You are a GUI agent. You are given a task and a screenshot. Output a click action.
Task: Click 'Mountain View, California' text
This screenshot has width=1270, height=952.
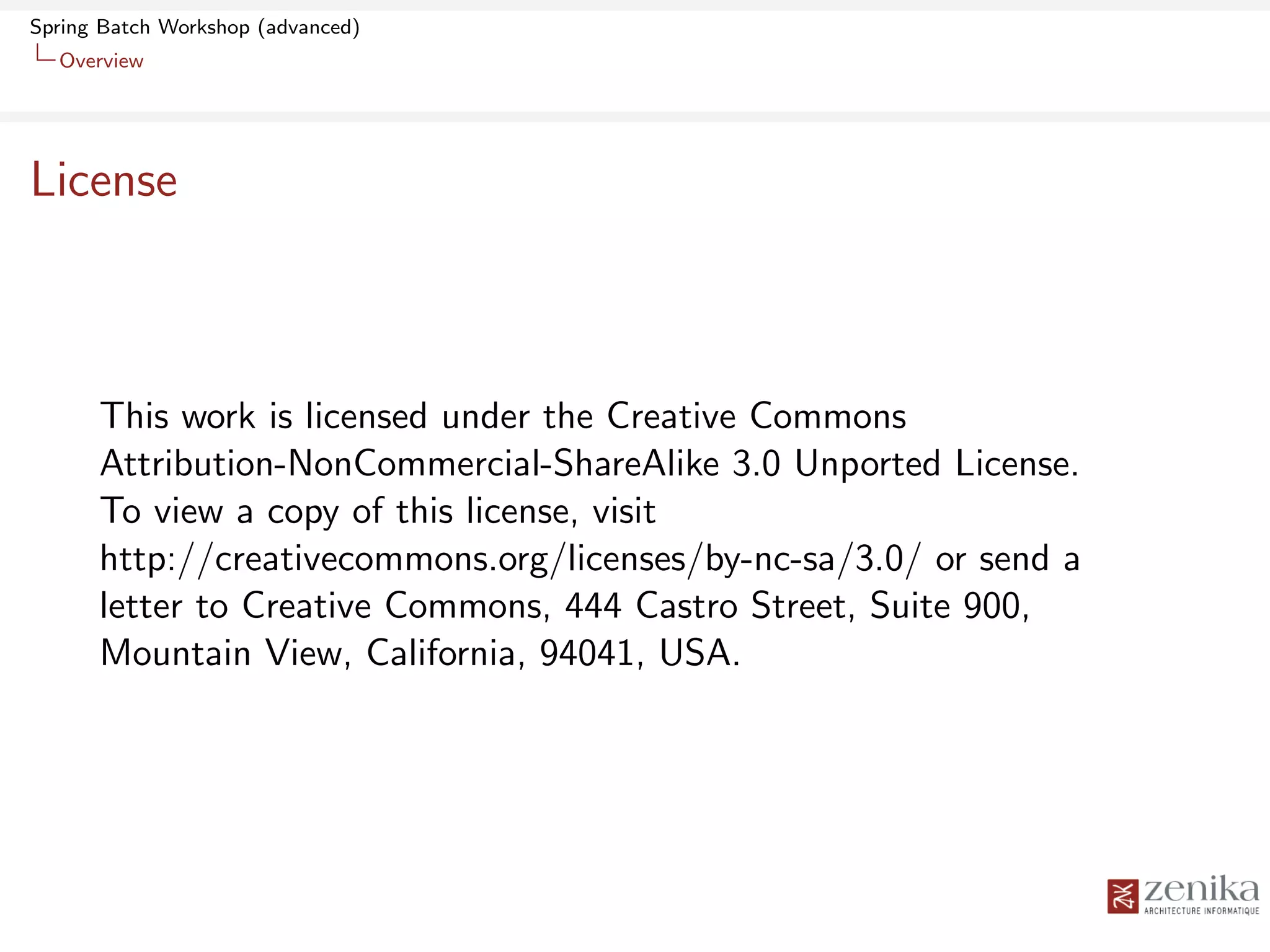(x=308, y=653)
